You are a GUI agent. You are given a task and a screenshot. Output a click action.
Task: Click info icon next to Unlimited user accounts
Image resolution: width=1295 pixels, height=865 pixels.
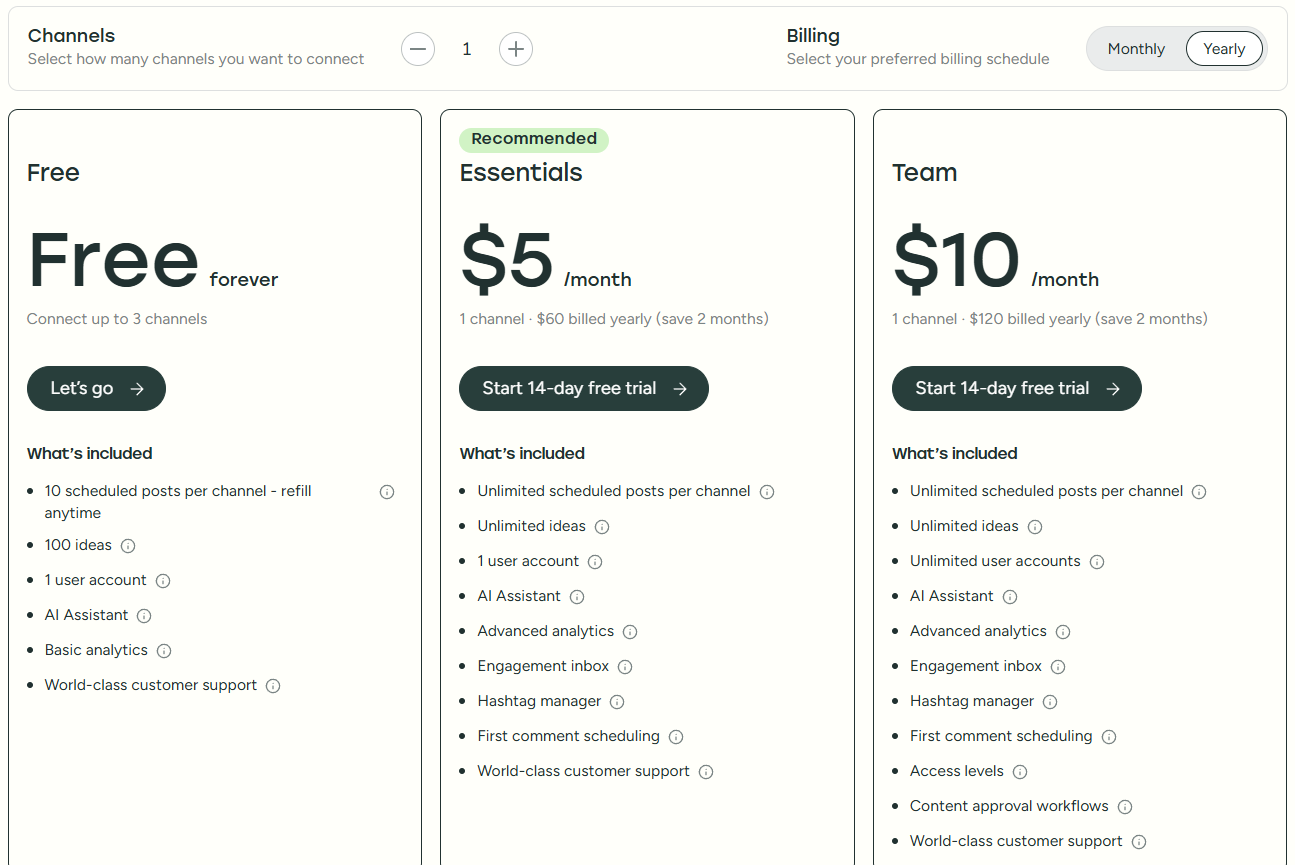(x=1097, y=561)
